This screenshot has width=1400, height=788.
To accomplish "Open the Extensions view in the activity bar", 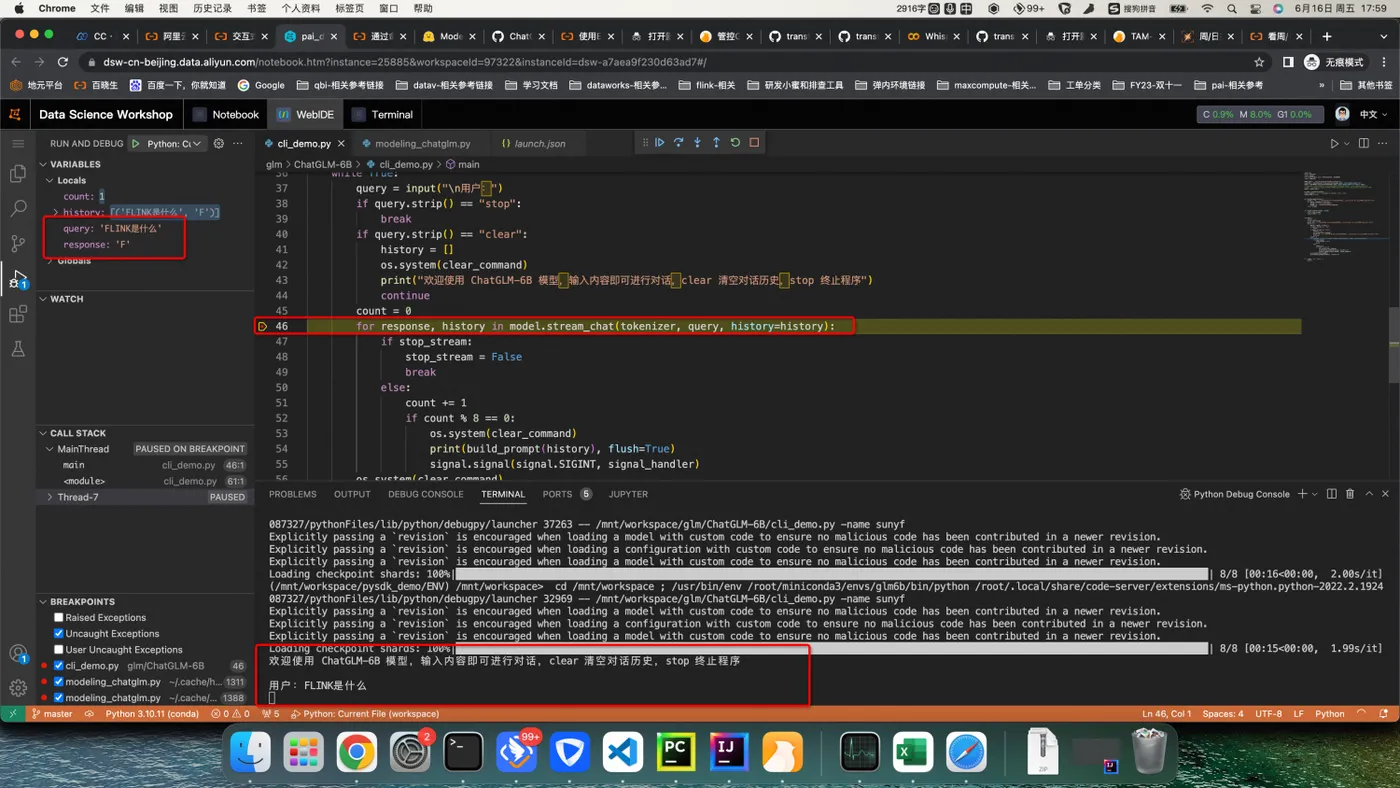I will point(18,314).
